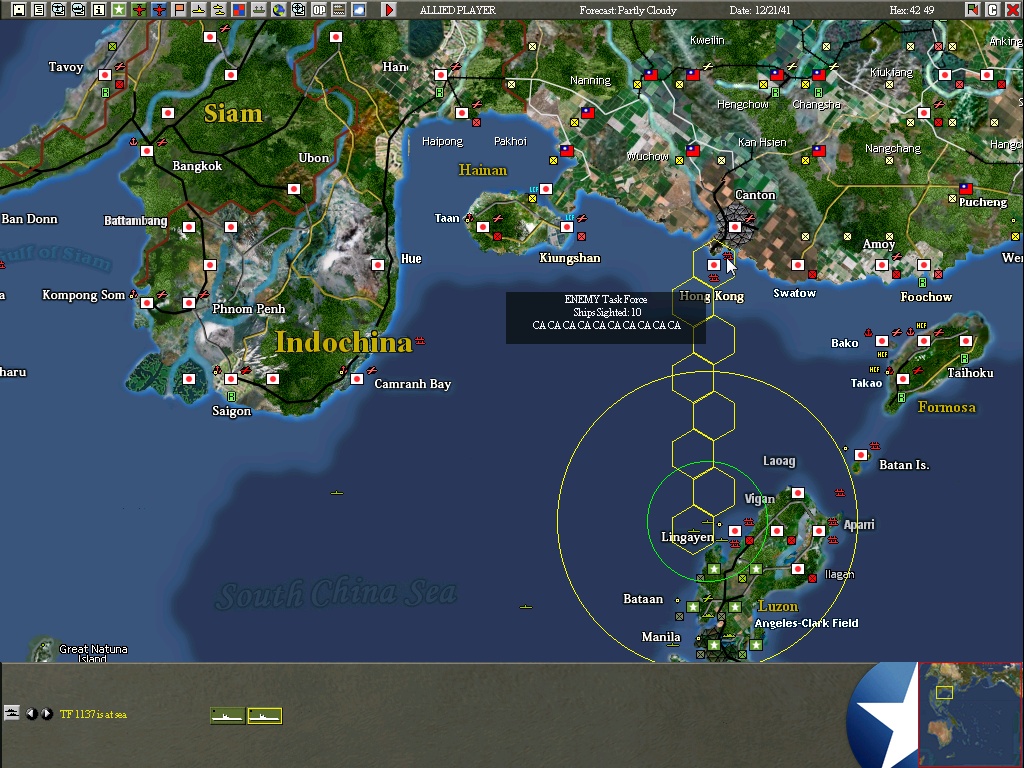Click the enemy ship icon beside Indochina label

pyautogui.click(x=420, y=341)
